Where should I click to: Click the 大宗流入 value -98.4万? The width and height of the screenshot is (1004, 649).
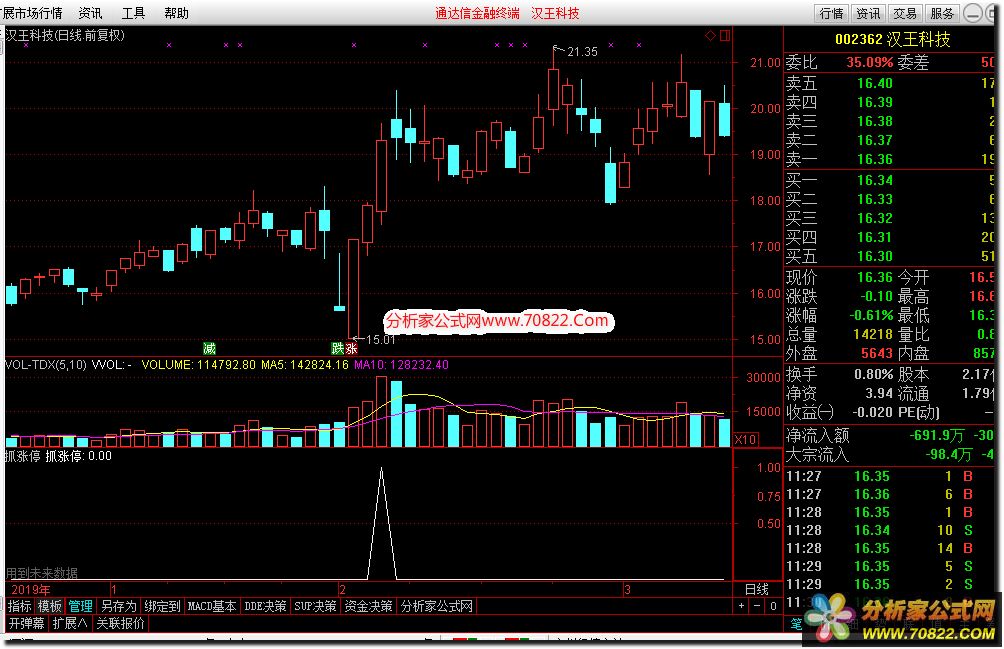(x=948, y=455)
